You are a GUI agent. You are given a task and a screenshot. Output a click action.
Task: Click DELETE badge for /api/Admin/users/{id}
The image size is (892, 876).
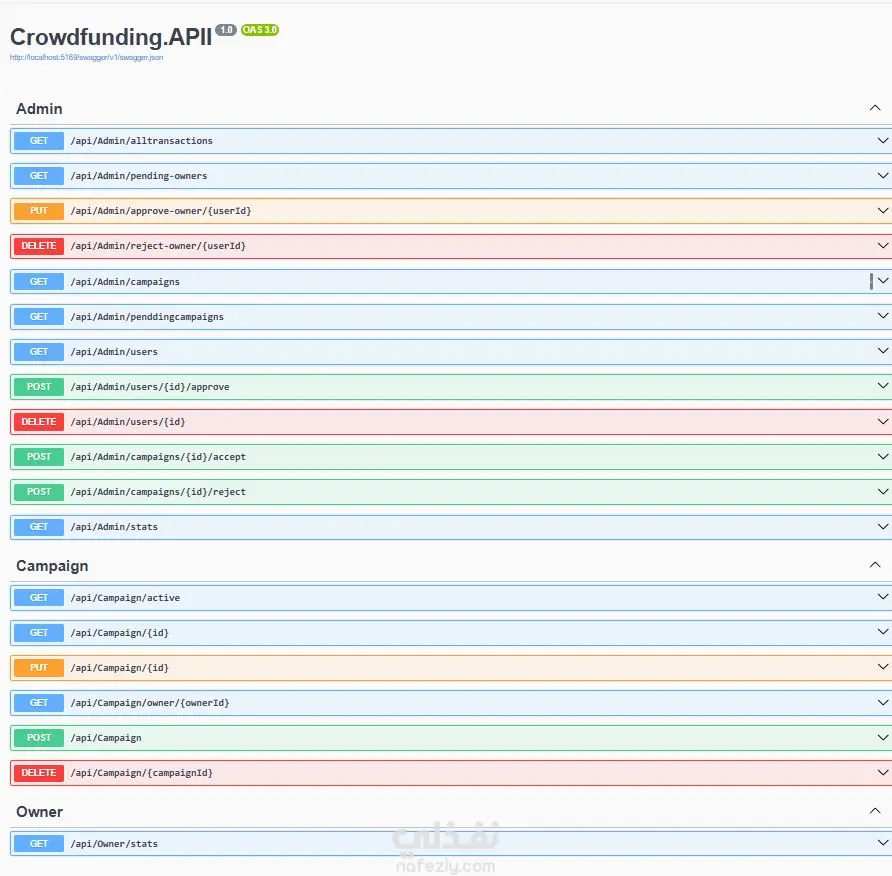pos(39,422)
